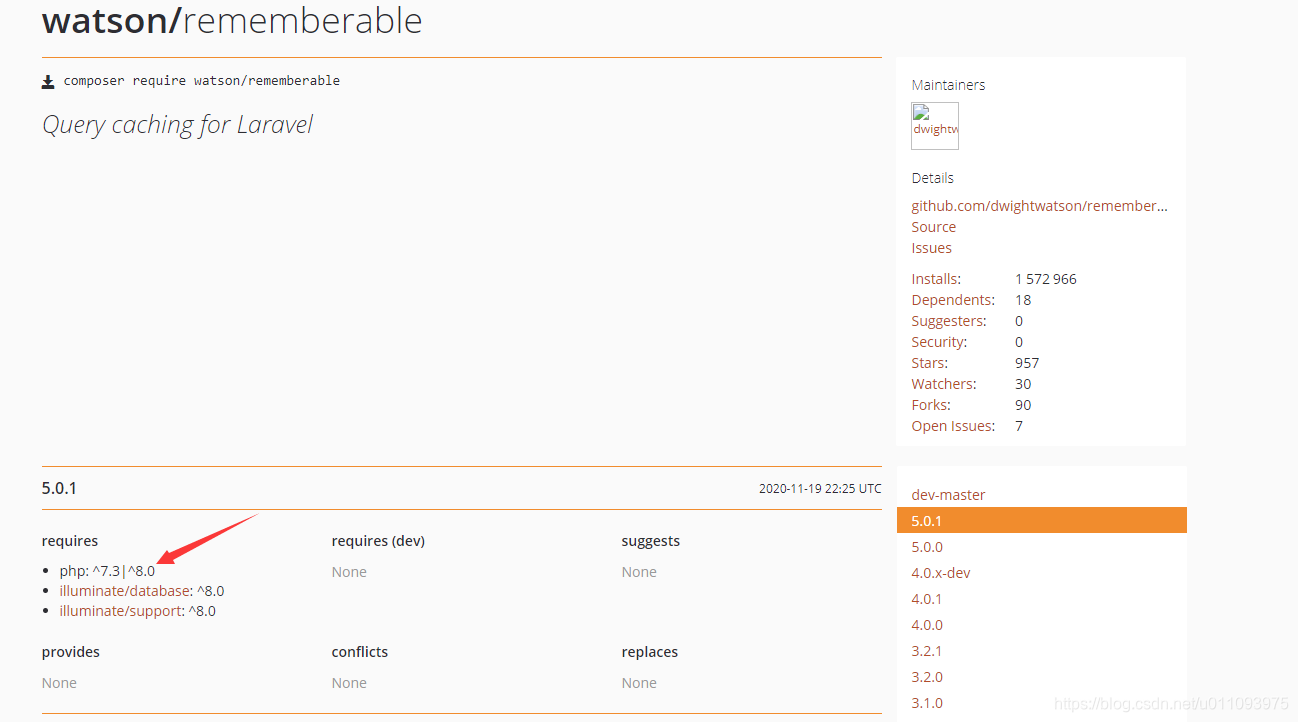1298x722 pixels.
Task: Click Query caching for Laravel description
Action: tap(177, 125)
